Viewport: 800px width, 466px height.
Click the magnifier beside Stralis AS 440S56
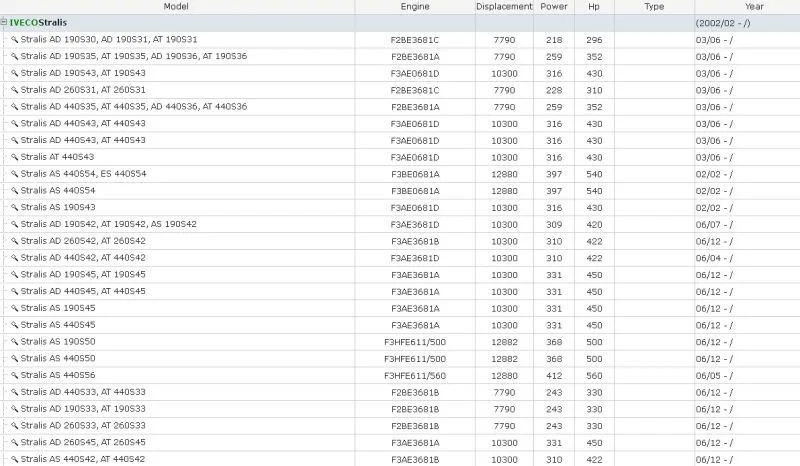(14, 376)
